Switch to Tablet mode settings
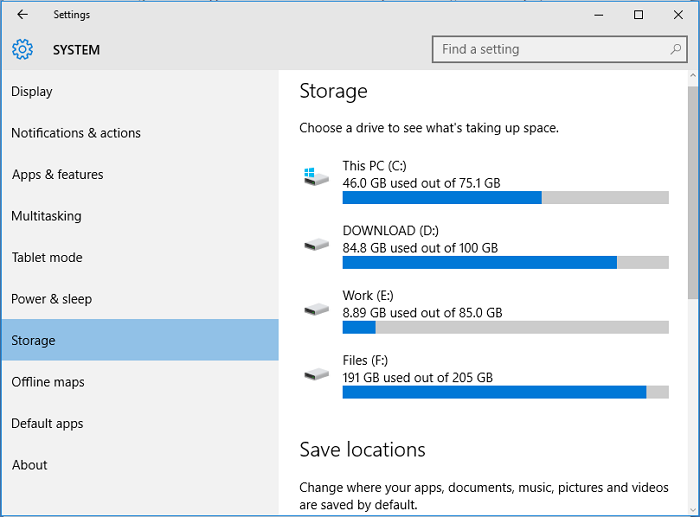 47,258
